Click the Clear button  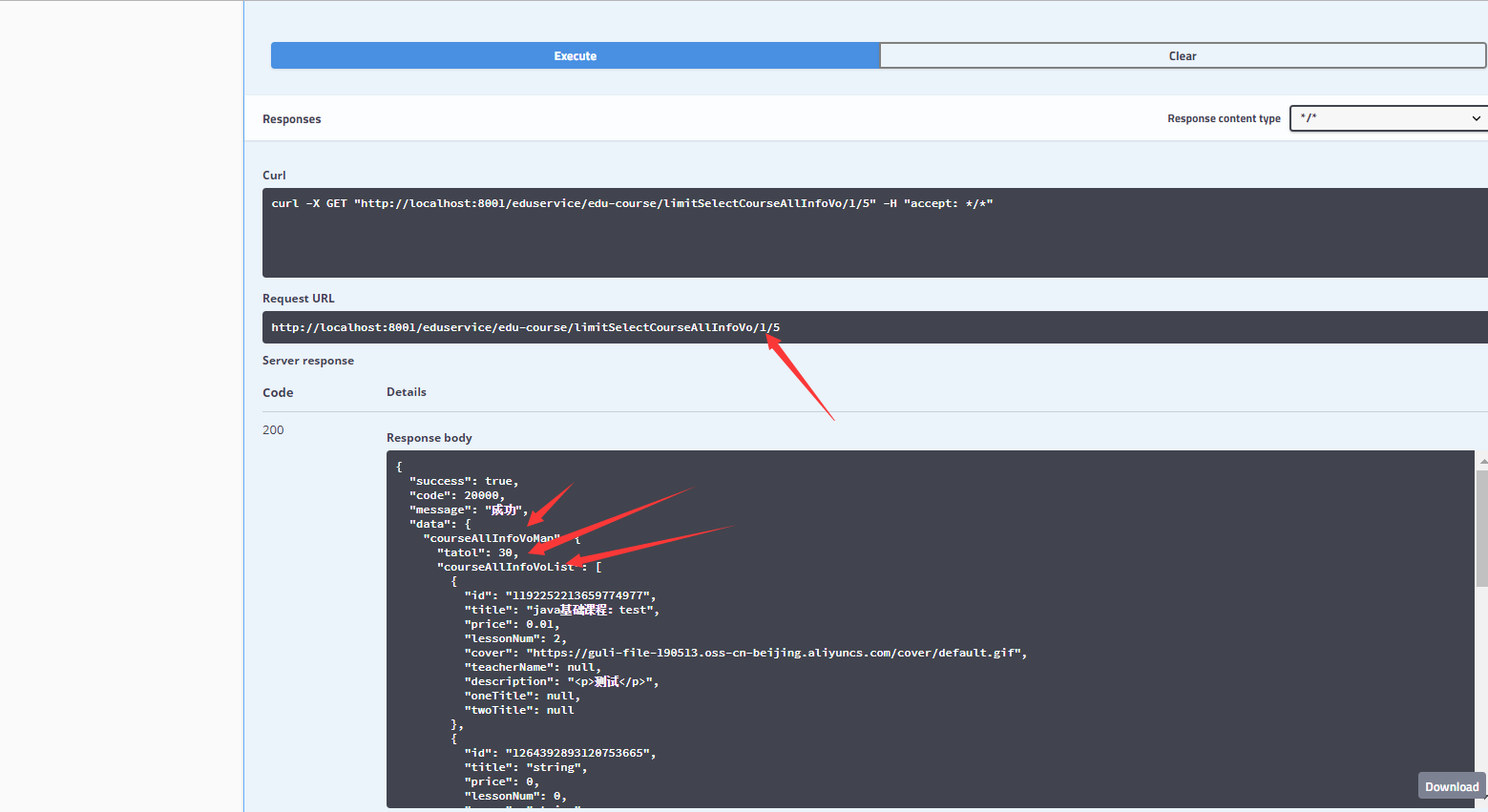pyautogui.click(x=1183, y=55)
